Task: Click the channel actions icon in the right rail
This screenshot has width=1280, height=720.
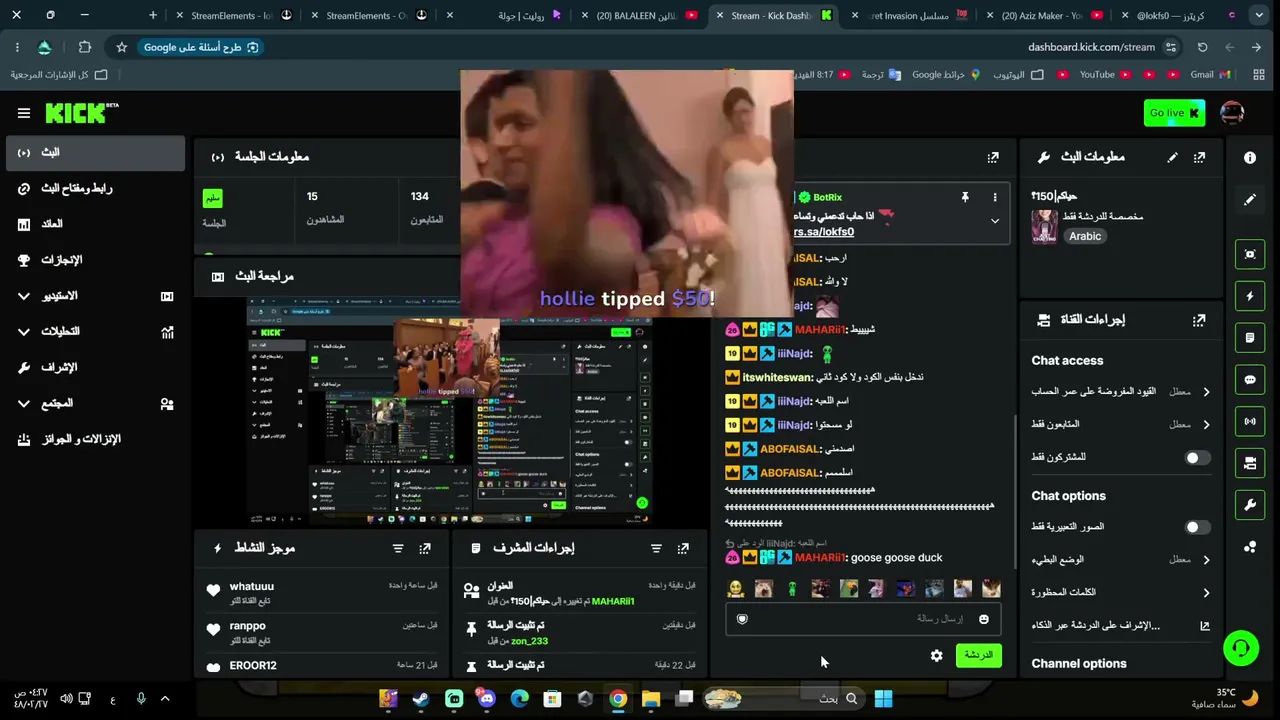Action: point(1250,463)
